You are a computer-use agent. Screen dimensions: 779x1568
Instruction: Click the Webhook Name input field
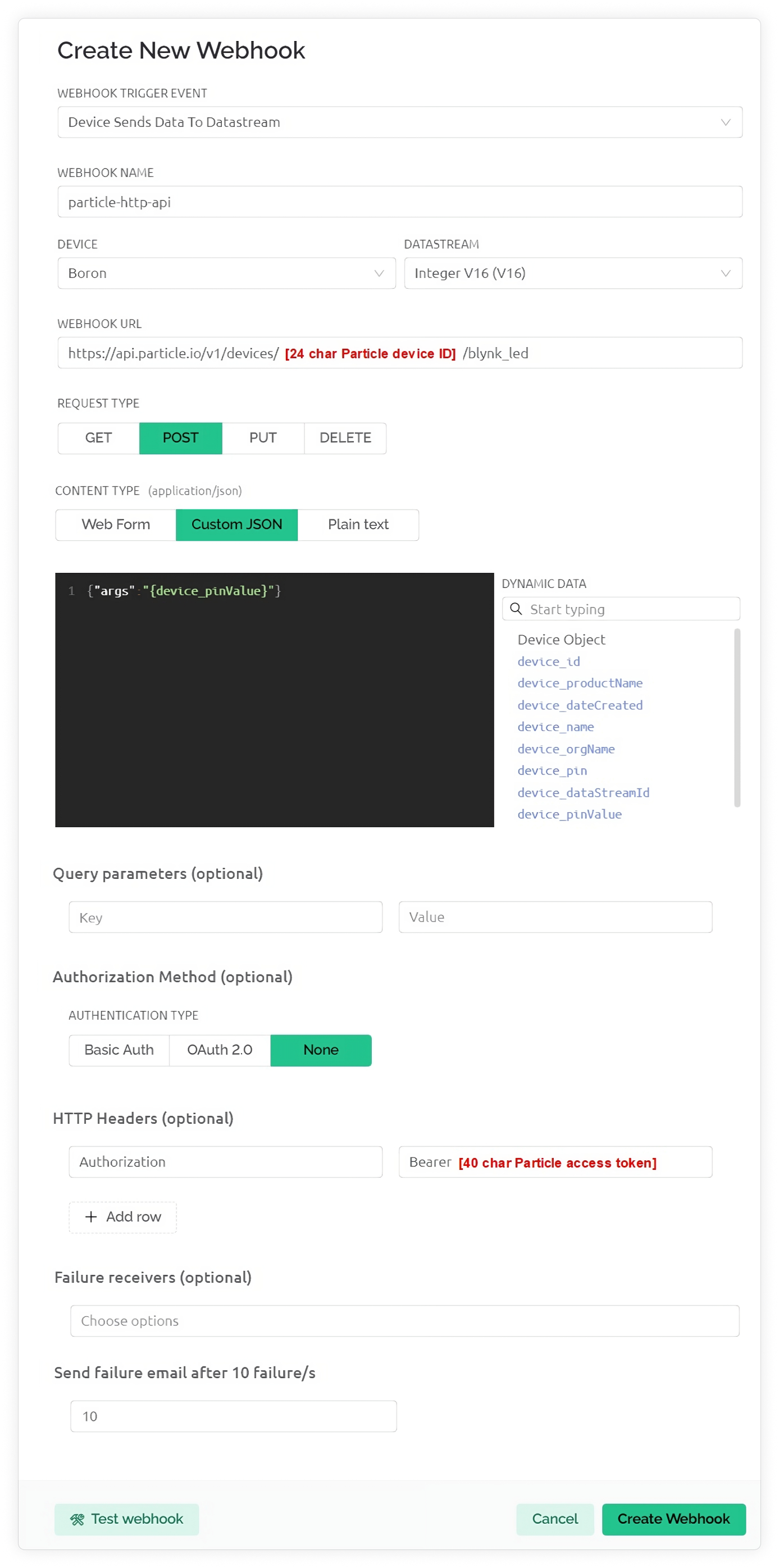pos(400,202)
